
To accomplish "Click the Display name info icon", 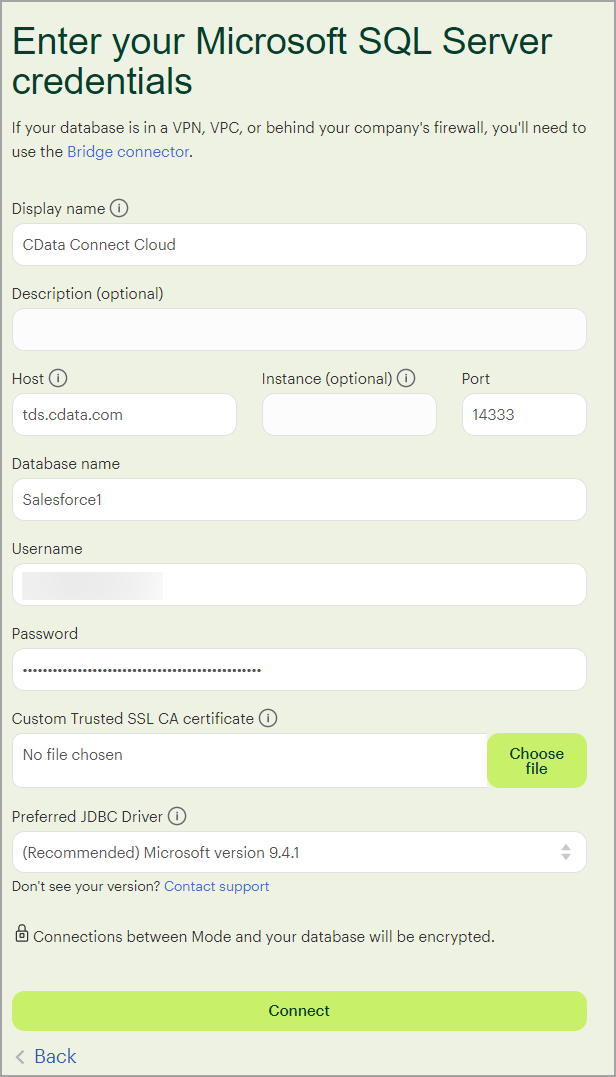I will point(119,208).
